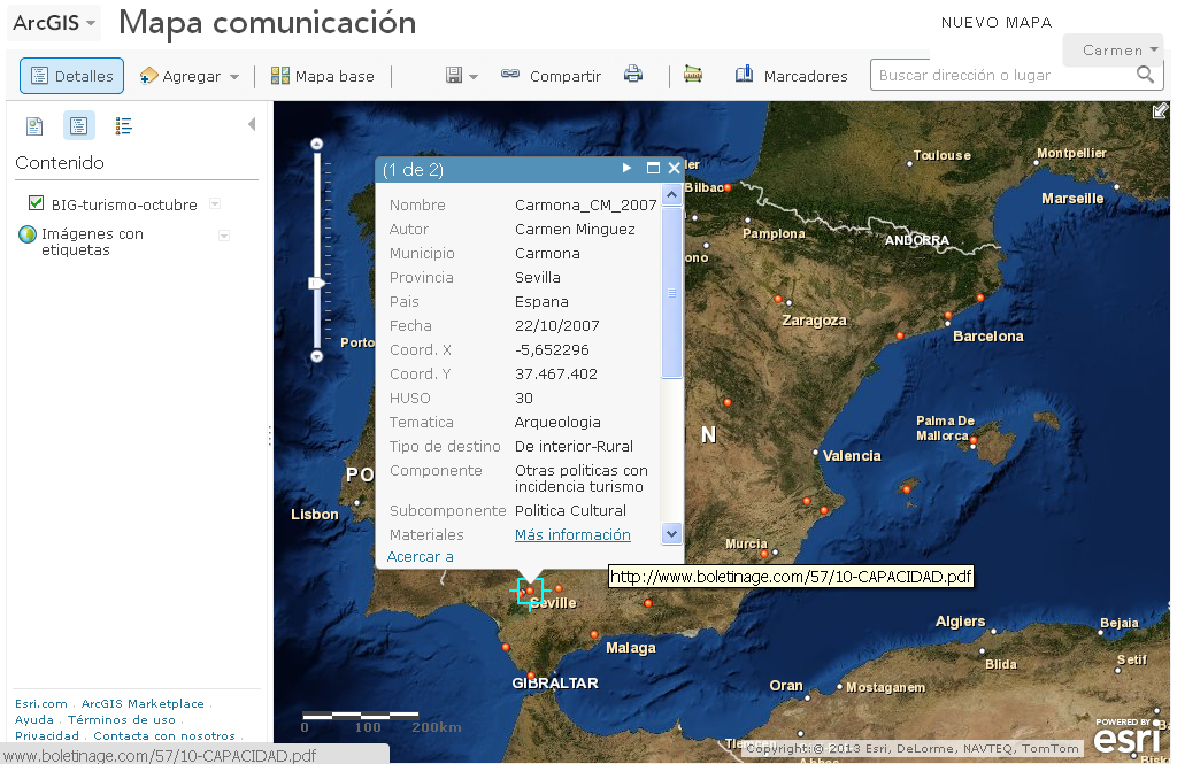
Task: Open the Compartir share option
Action: (551, 76)
